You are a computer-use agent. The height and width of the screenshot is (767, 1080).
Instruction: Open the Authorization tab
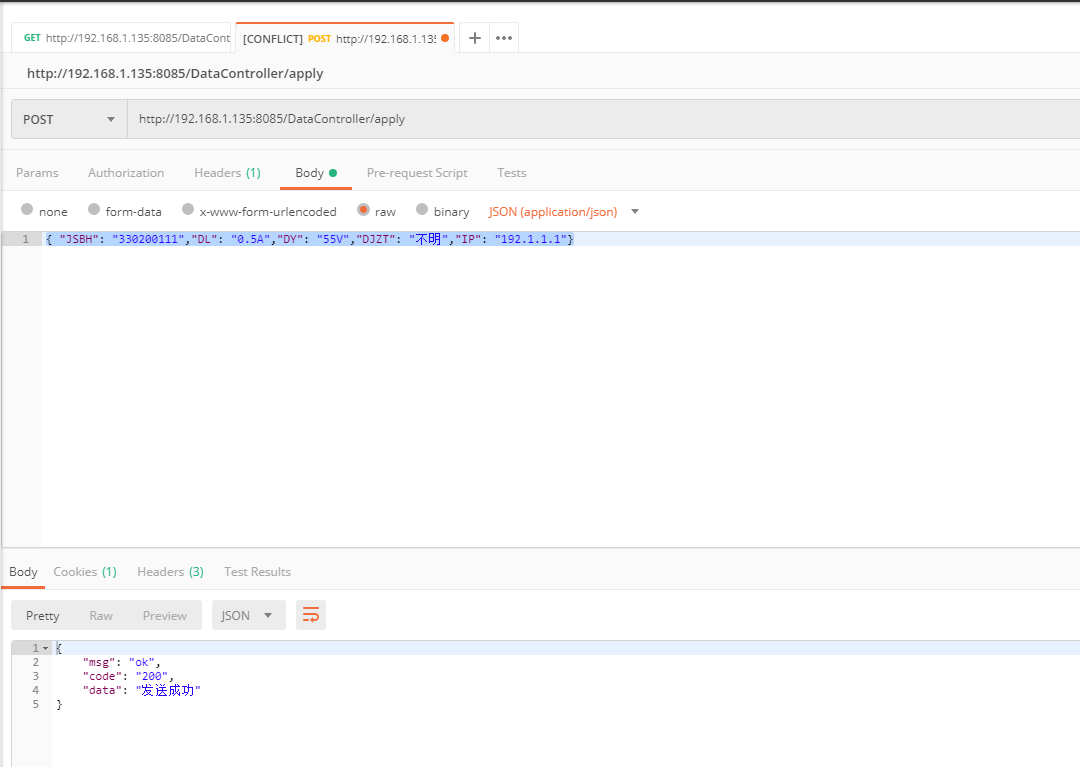pos(126,173)
